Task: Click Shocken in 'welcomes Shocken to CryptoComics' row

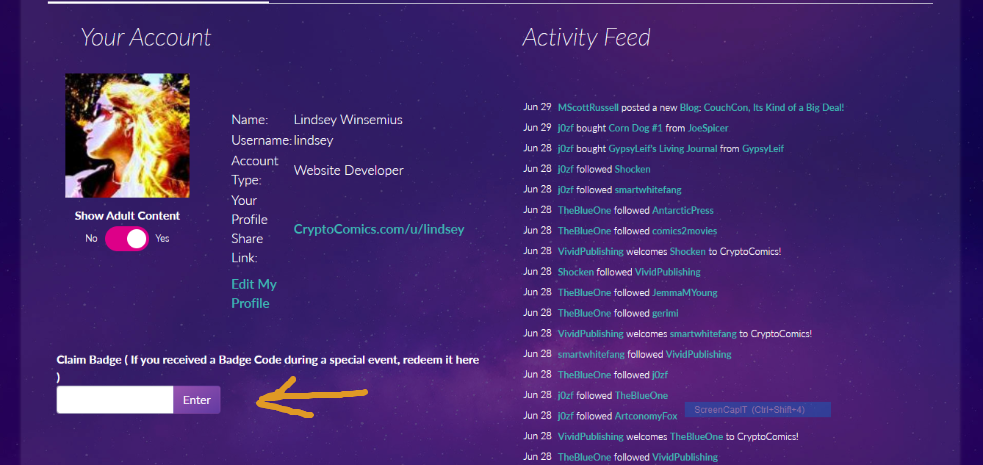Action: tap(688, 251)
